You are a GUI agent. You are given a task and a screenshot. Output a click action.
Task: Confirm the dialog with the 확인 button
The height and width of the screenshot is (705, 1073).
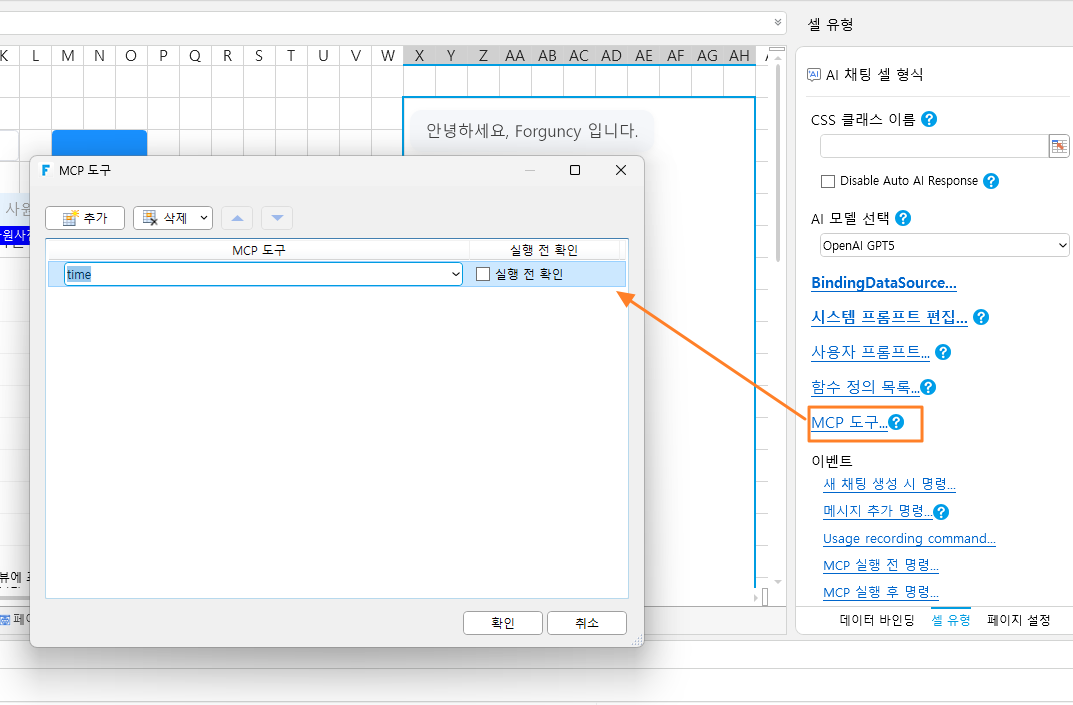(x=503, y=623)
